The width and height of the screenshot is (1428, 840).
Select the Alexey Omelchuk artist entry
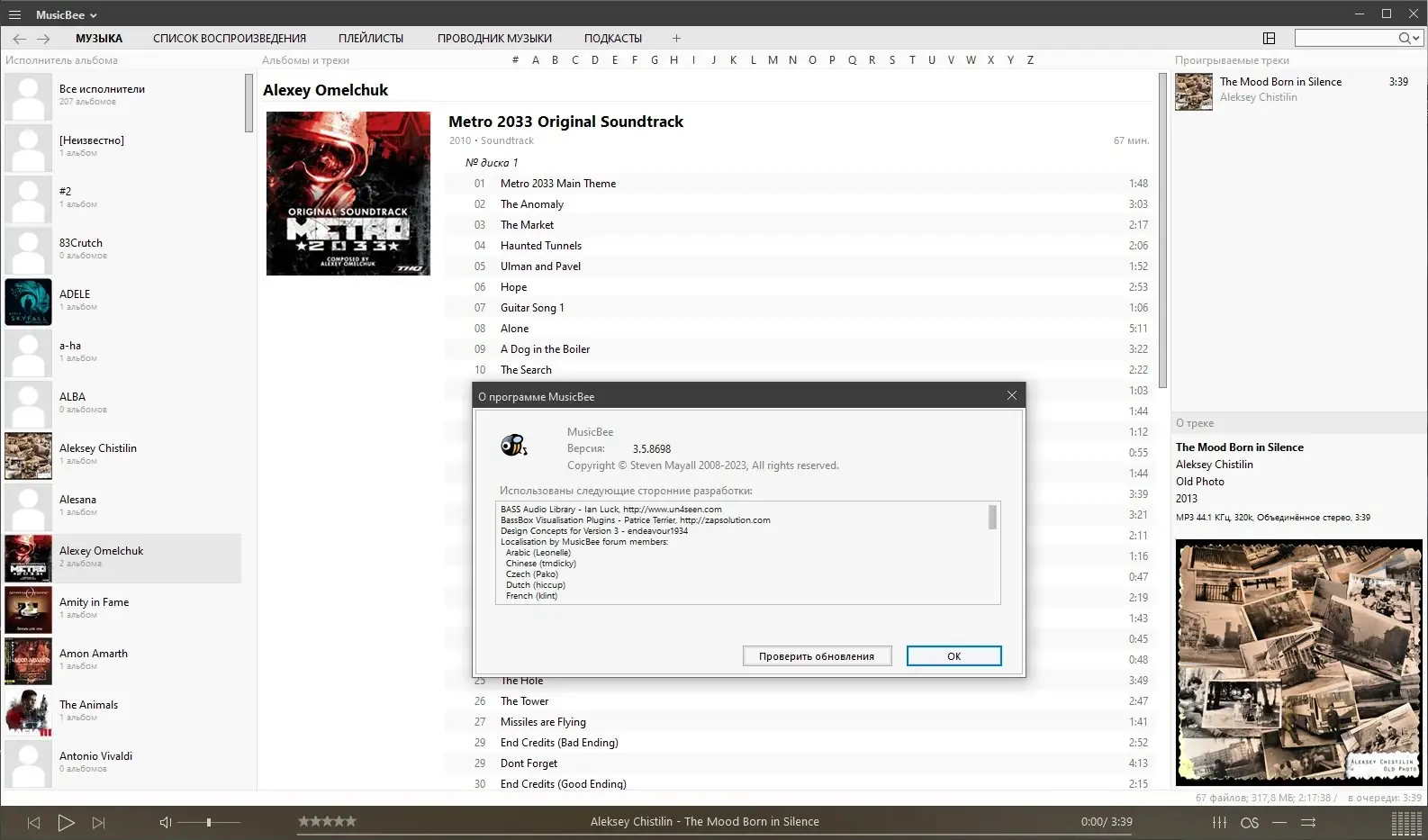pyautogui.click(x=122, y=558)
